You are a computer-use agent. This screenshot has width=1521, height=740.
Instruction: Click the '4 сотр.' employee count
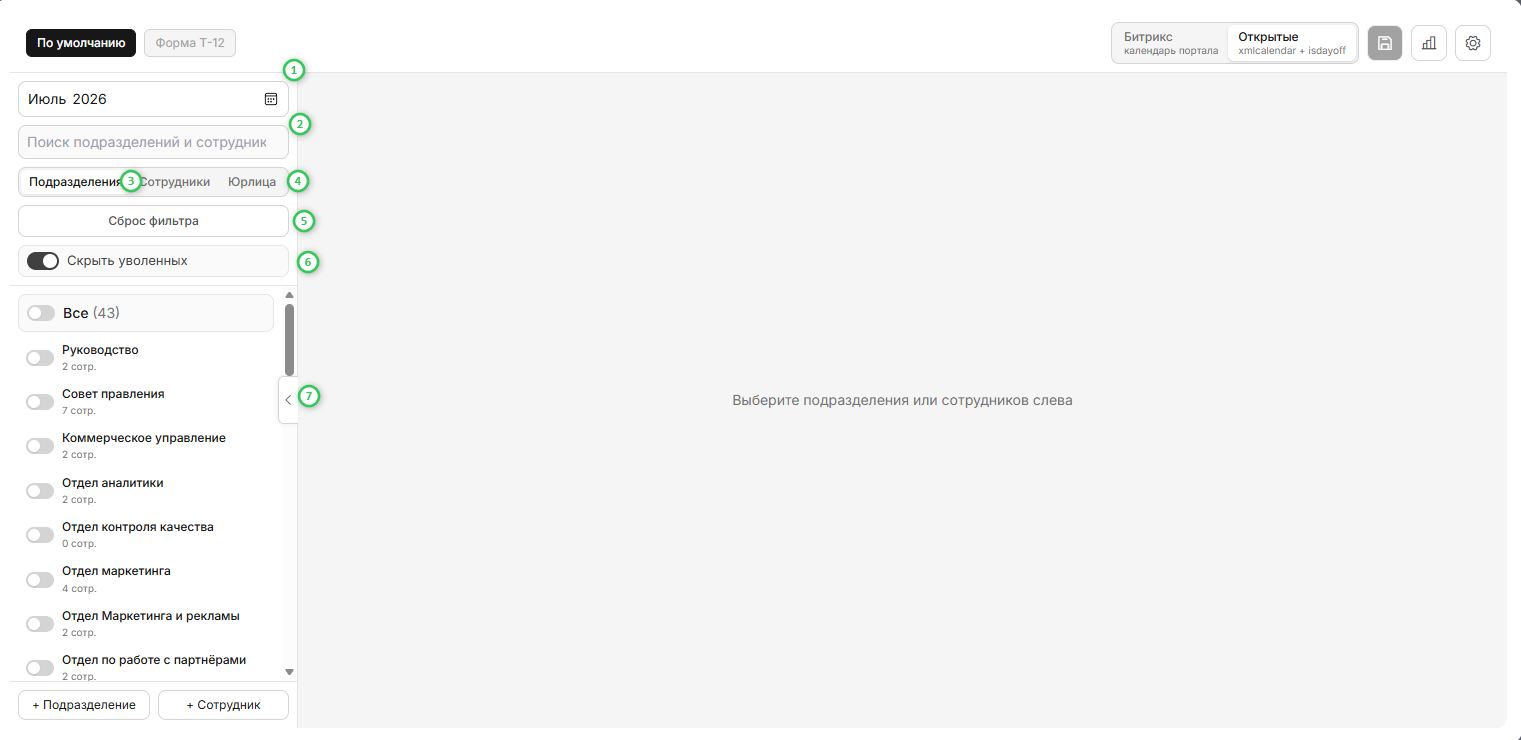(79, 588)
